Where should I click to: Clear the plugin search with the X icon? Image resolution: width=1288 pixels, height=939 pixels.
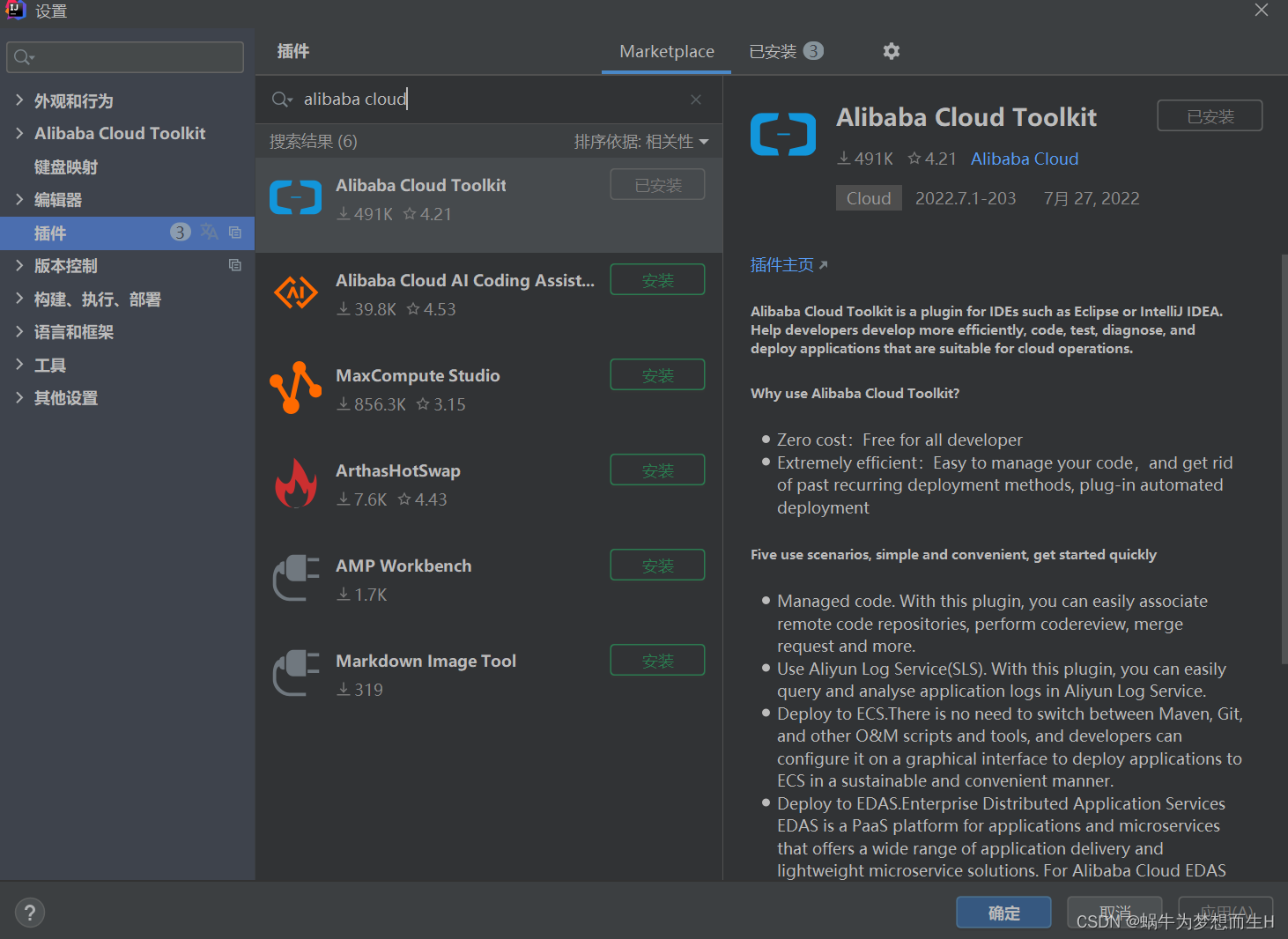coord(696,100)
